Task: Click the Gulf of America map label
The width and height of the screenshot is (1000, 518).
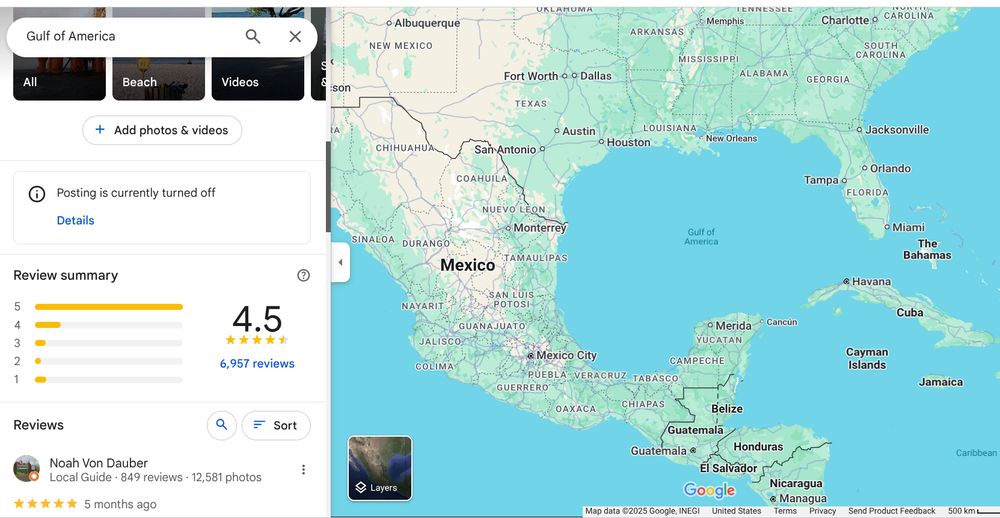Action: pos(702,237)
